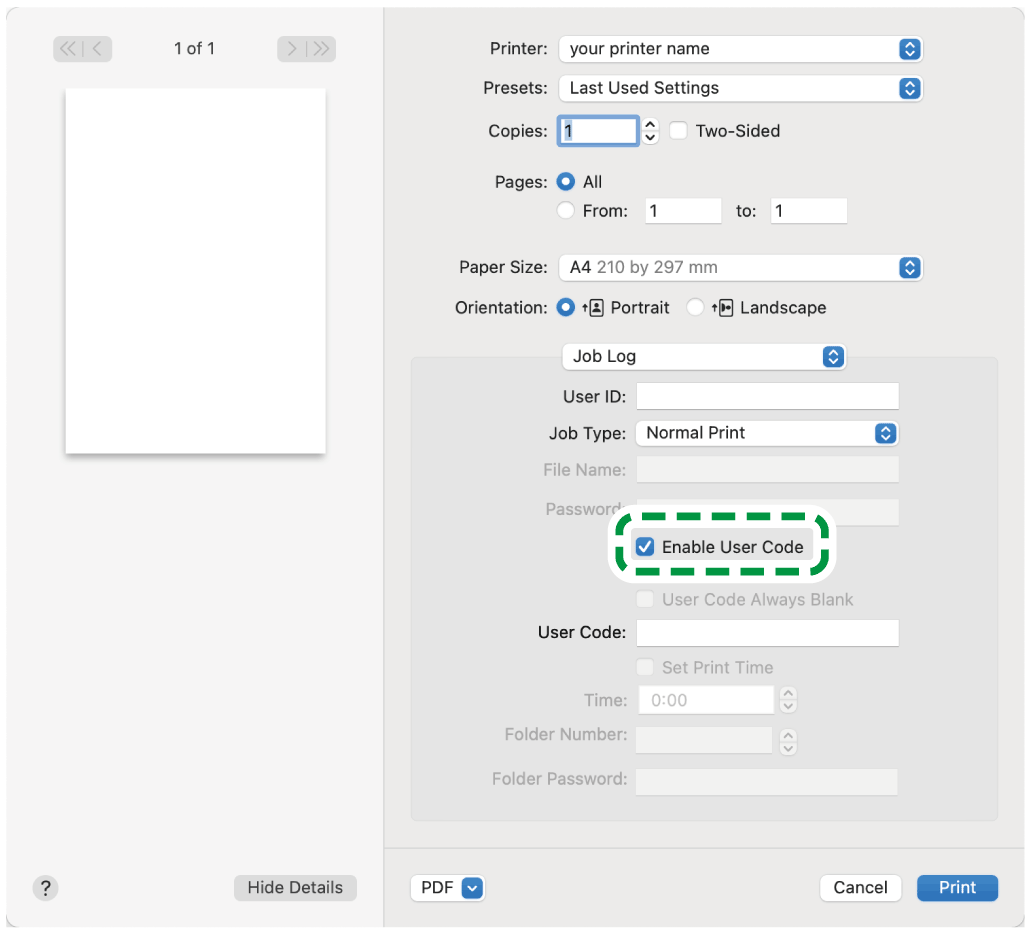The width and height of the screenshot is (1028, 931).
Task: Open the PDF dropdown menu
Action: click(447, 887)
